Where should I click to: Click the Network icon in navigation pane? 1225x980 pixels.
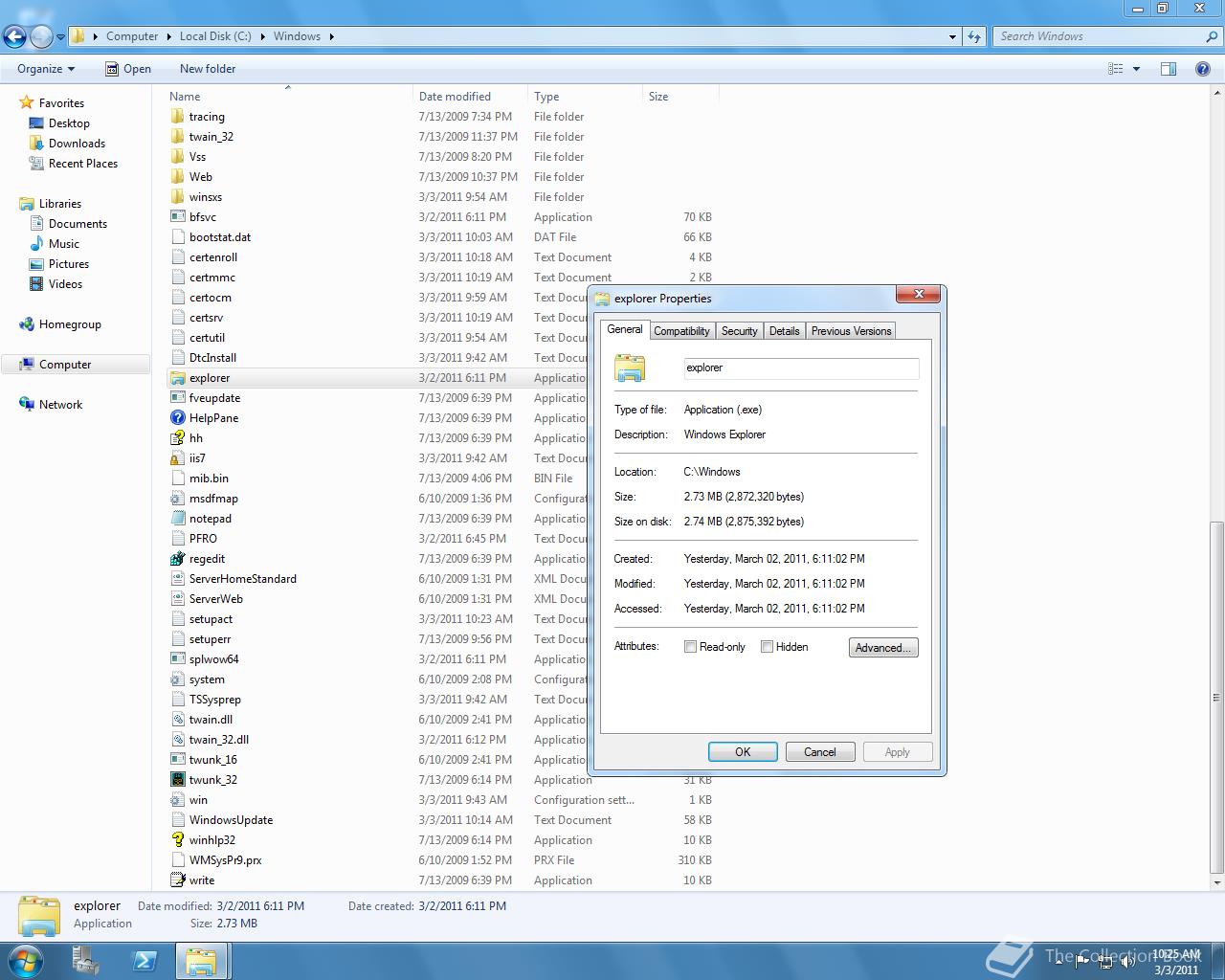[x=27, y=405]
